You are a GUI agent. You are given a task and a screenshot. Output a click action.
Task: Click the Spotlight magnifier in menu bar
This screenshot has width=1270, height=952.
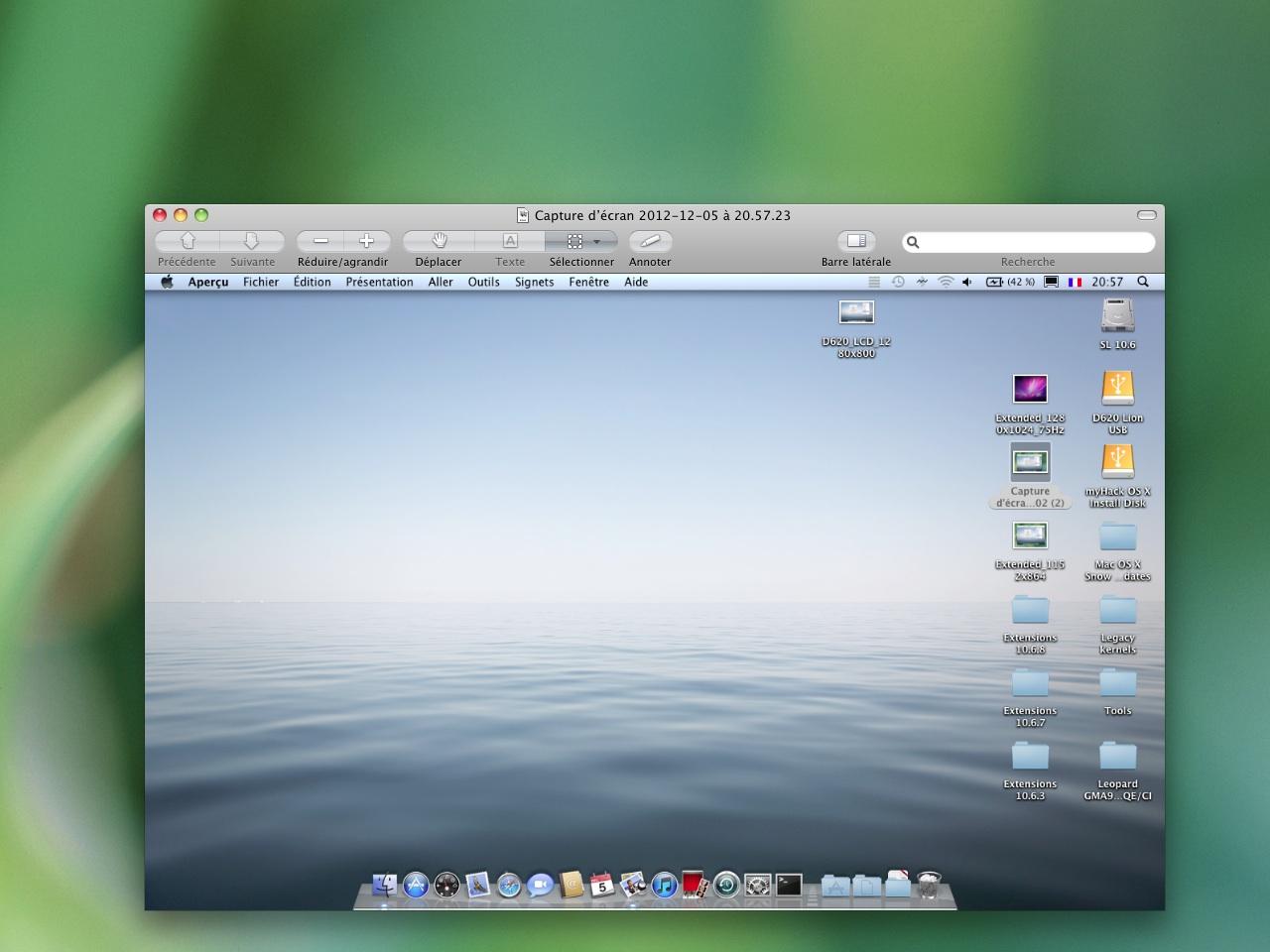point(1143,282)
